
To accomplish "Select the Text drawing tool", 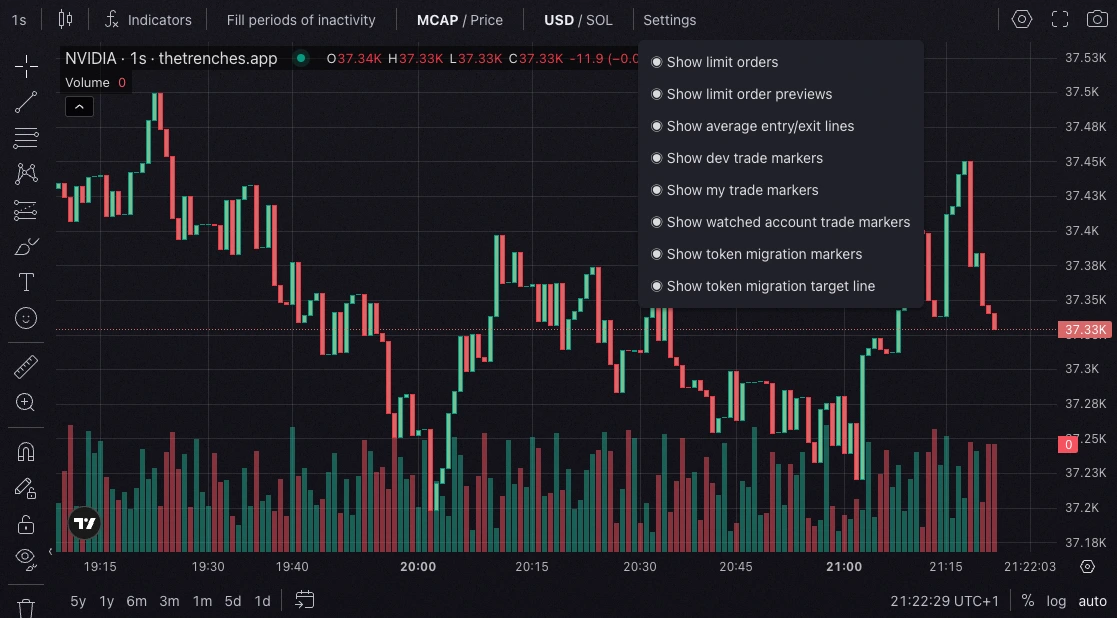I will (27, 282).
